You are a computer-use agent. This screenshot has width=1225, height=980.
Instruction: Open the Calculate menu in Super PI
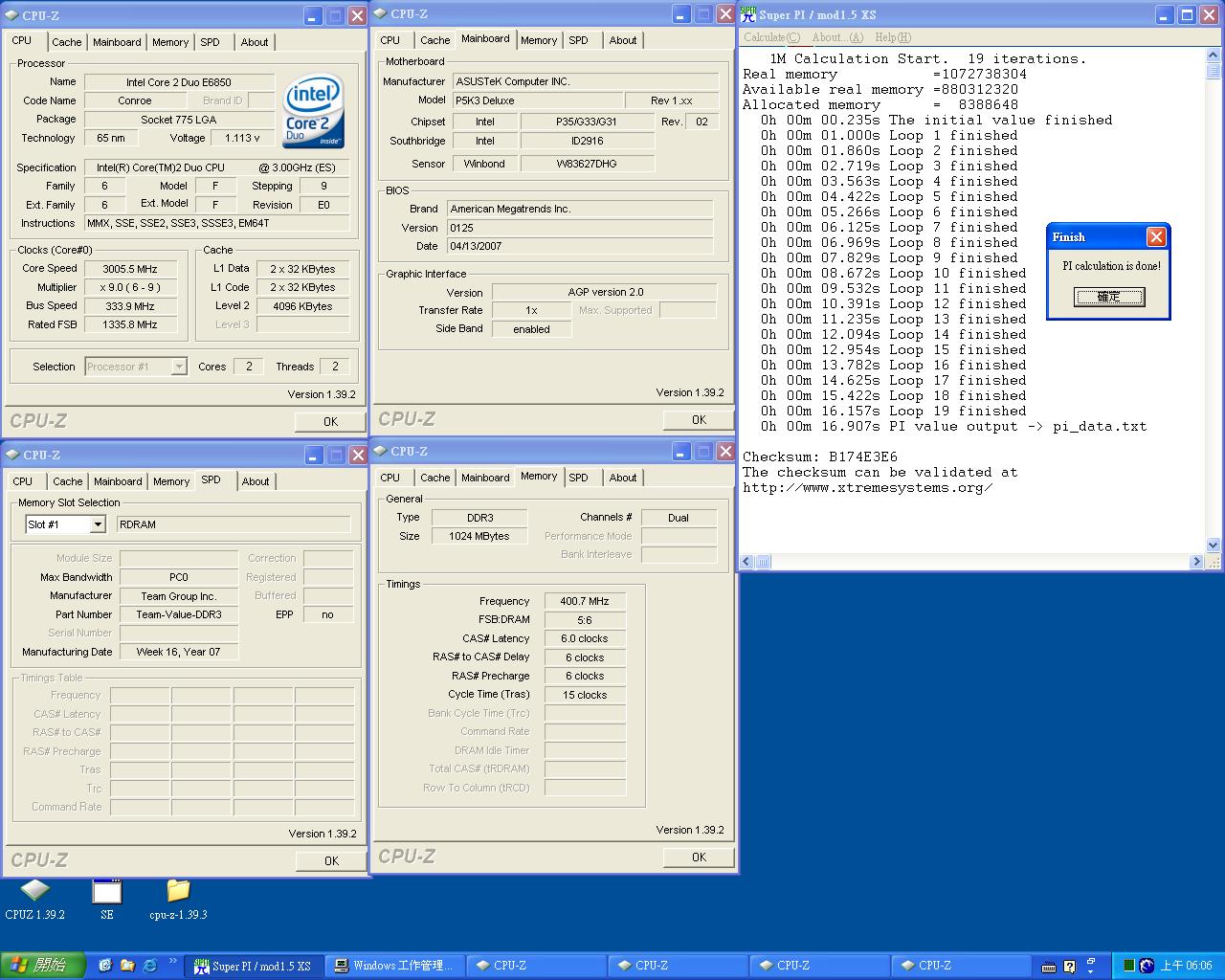tap(771, 37)
